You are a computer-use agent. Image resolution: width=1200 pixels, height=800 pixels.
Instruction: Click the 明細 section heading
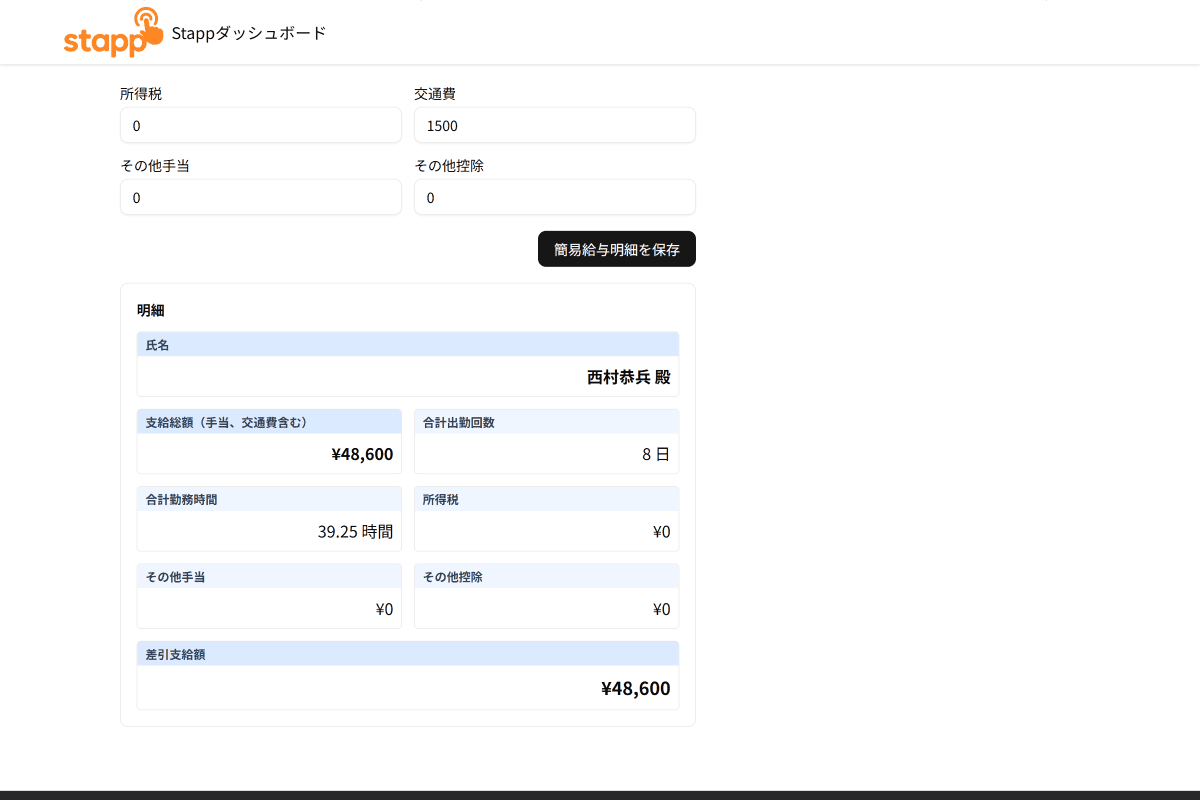(x=151, y=310)
